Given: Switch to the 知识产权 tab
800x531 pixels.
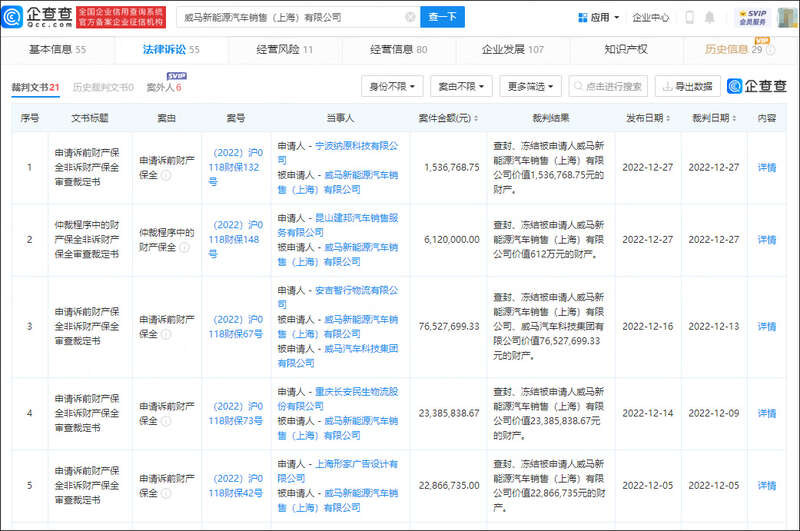Looking at the screenshot, I should pyautogui.click(x=626, y=49).
